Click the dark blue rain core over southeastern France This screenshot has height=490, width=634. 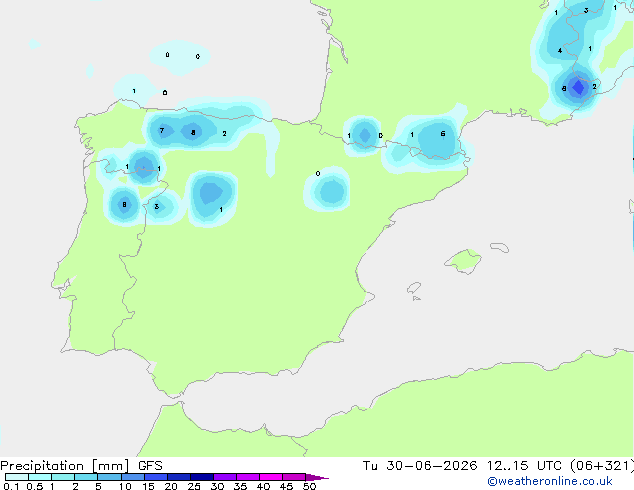(579, 87)
